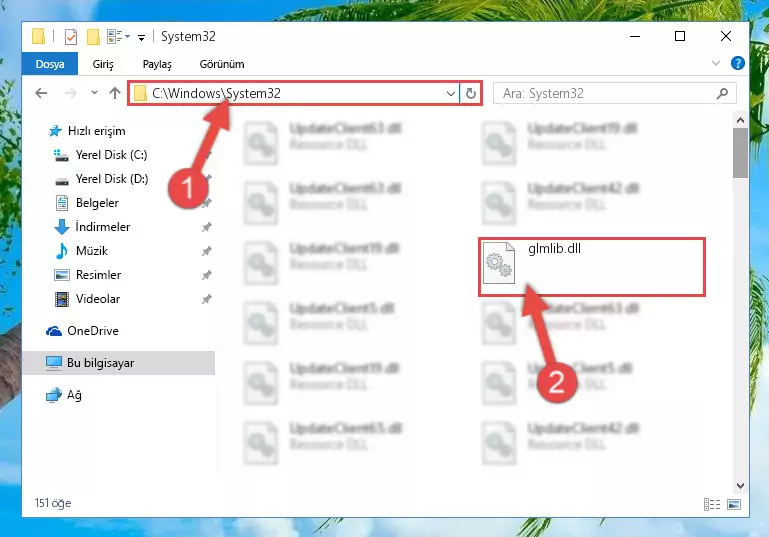Image resolution: width=769 pixels, height=537 pixels.
Task: Click the pin icon next to Müzik
Action: point(206,251)
